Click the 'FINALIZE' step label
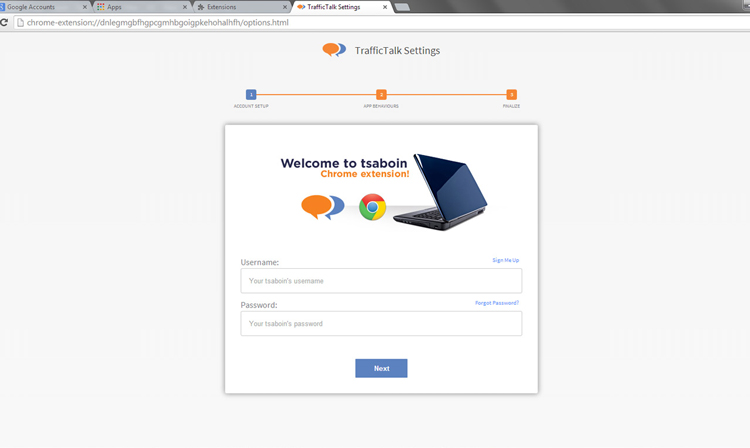Screen dimensions: 750x448 [x=511, y=106]
